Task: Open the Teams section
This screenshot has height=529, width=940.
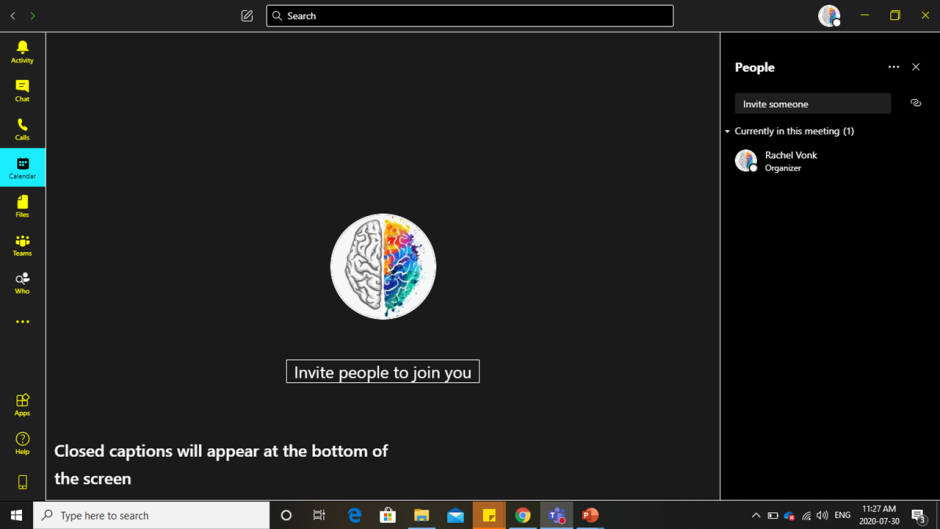Action: 22,245
